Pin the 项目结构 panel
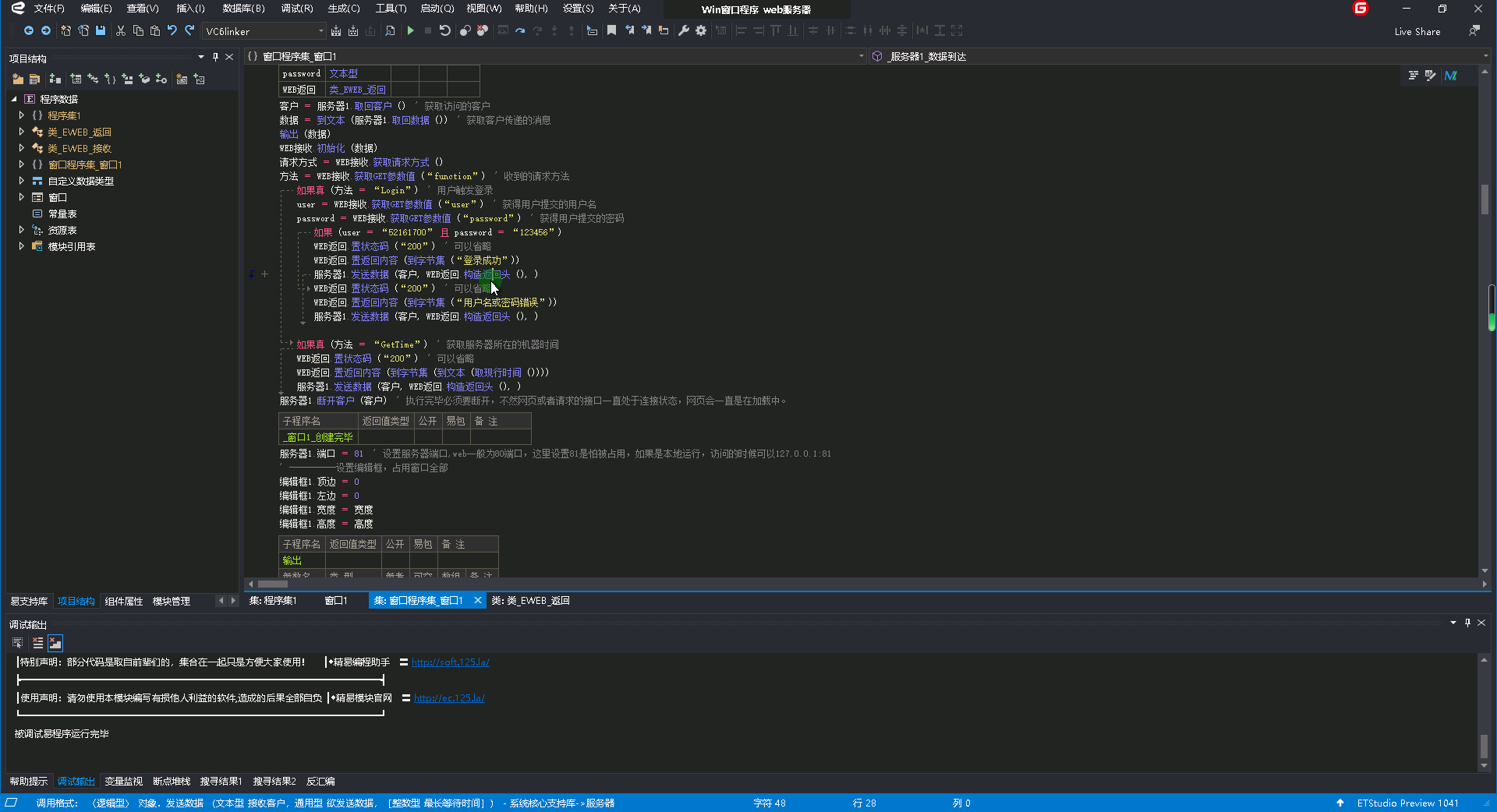Image resolution: width=1497 pixels, height=812 pixels. (x=216, y=57)
